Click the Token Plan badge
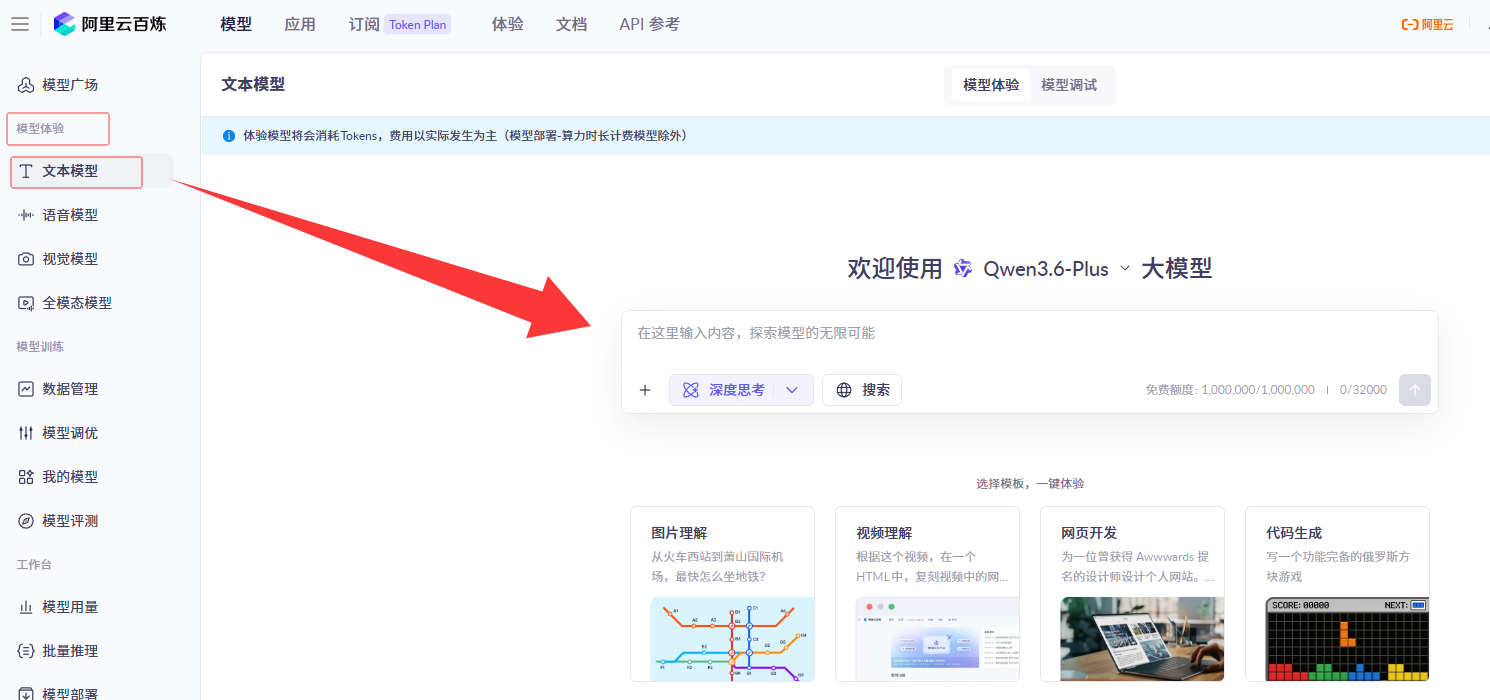 point(418,25)
